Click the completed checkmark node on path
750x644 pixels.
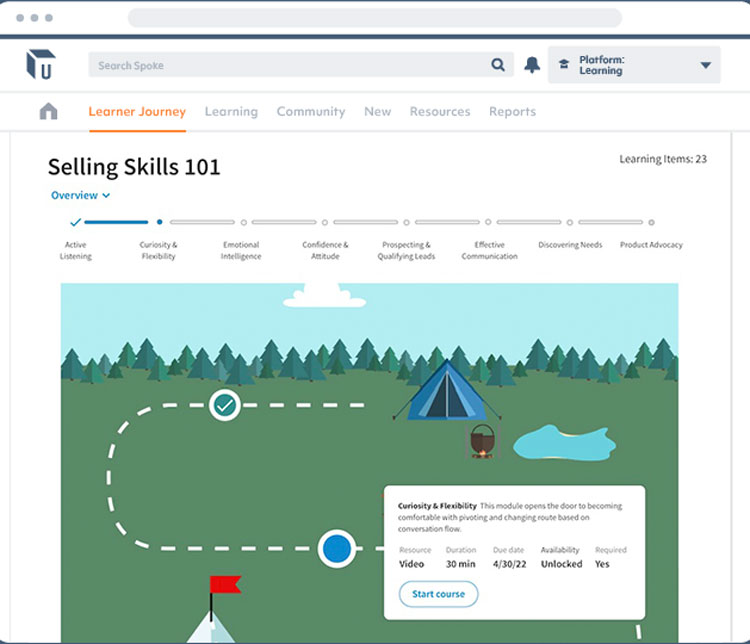pyautogui.click(x=225, y=405)
